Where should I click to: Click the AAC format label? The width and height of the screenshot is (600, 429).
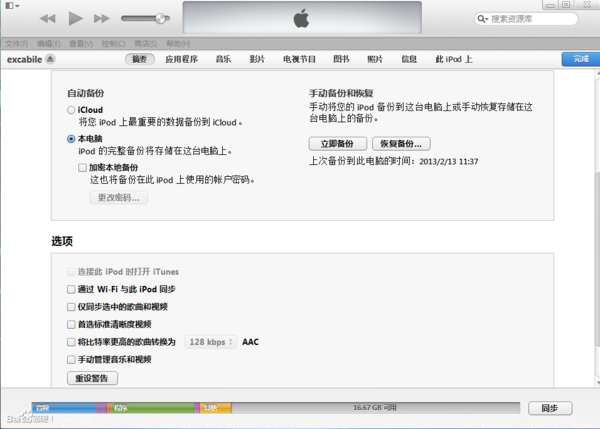[x=250, y=342]
